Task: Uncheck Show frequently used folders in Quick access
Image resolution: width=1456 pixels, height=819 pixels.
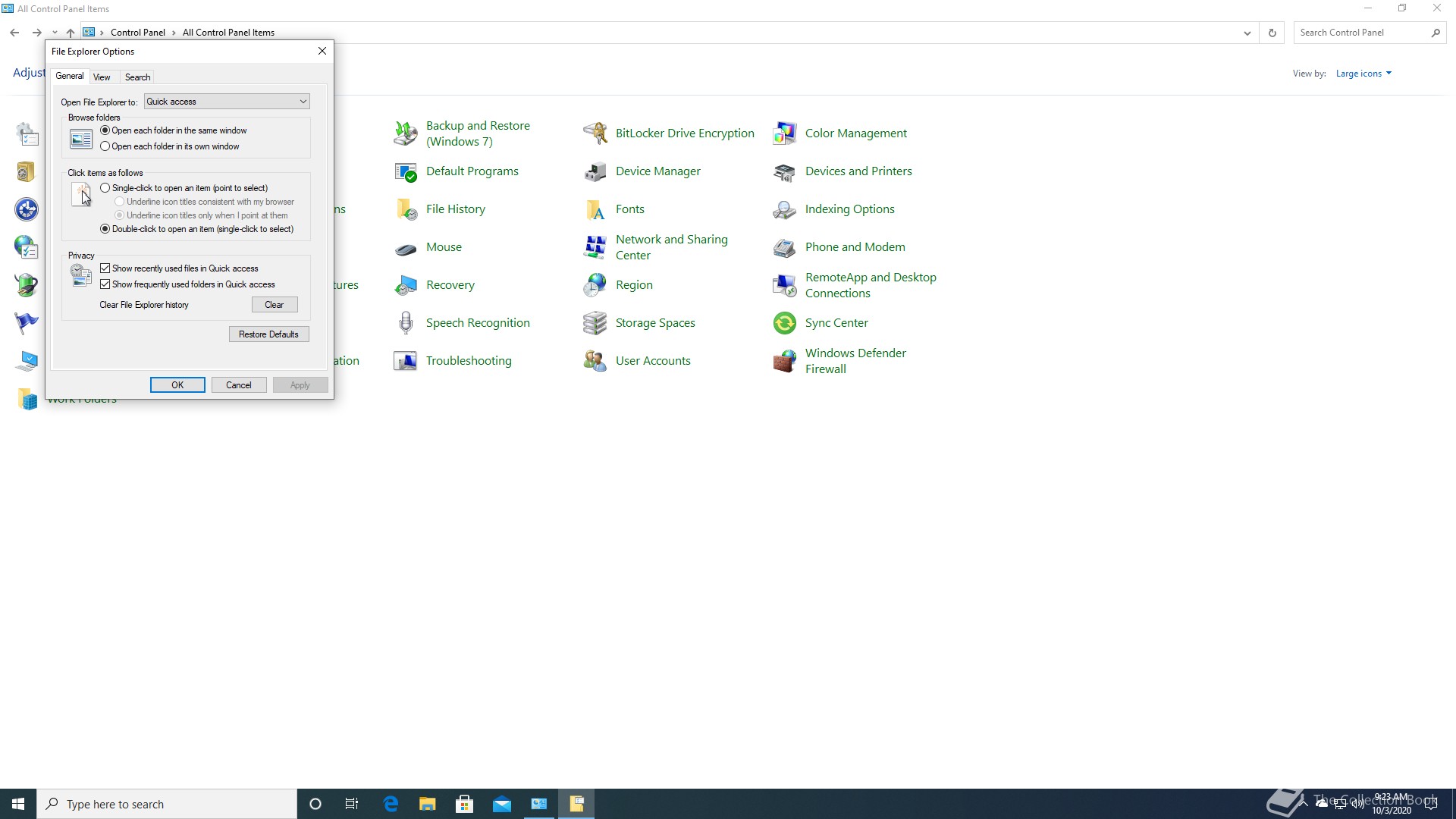Action: [x=105, y=284]
